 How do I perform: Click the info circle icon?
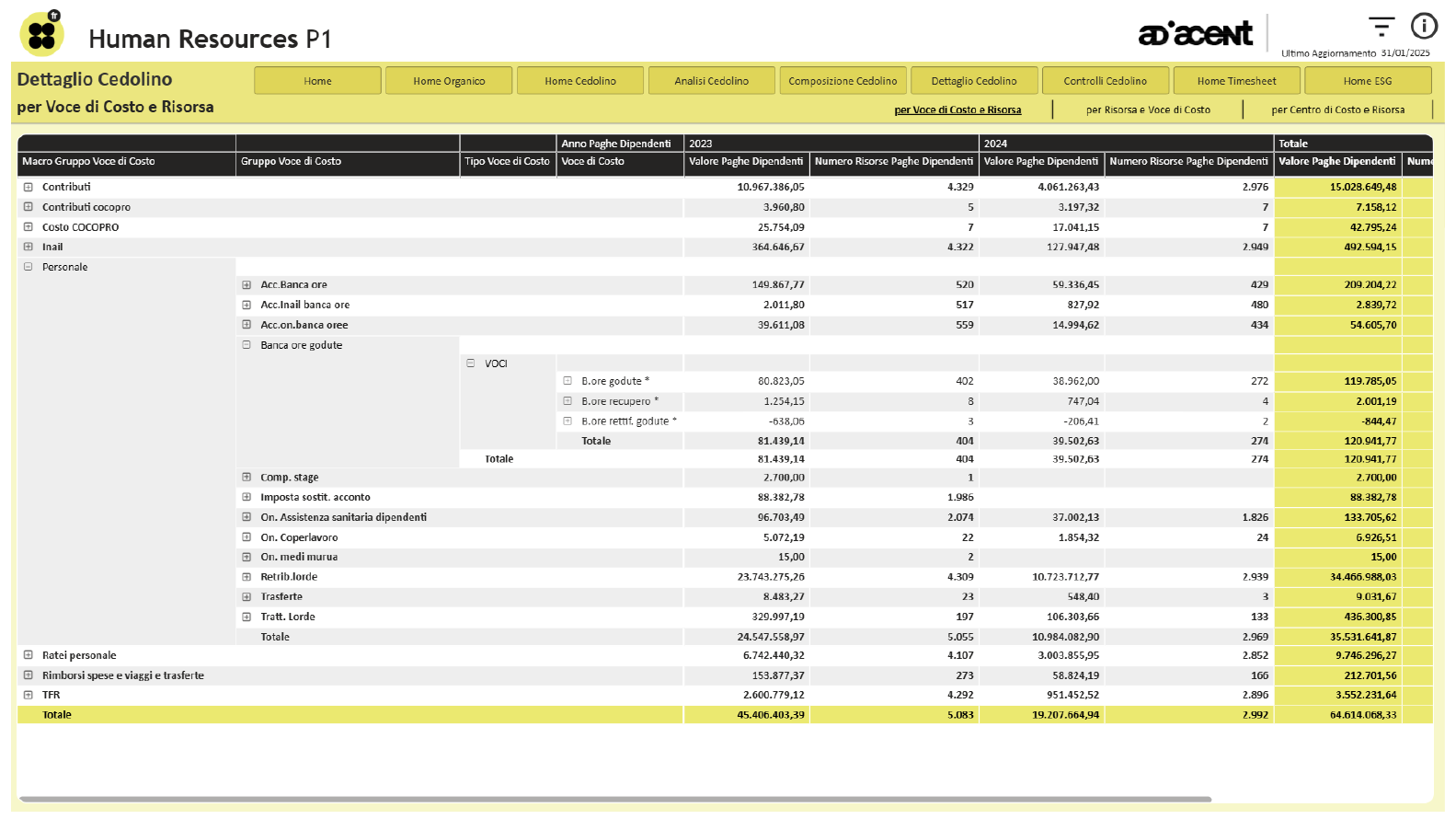tap(1424, 26)
